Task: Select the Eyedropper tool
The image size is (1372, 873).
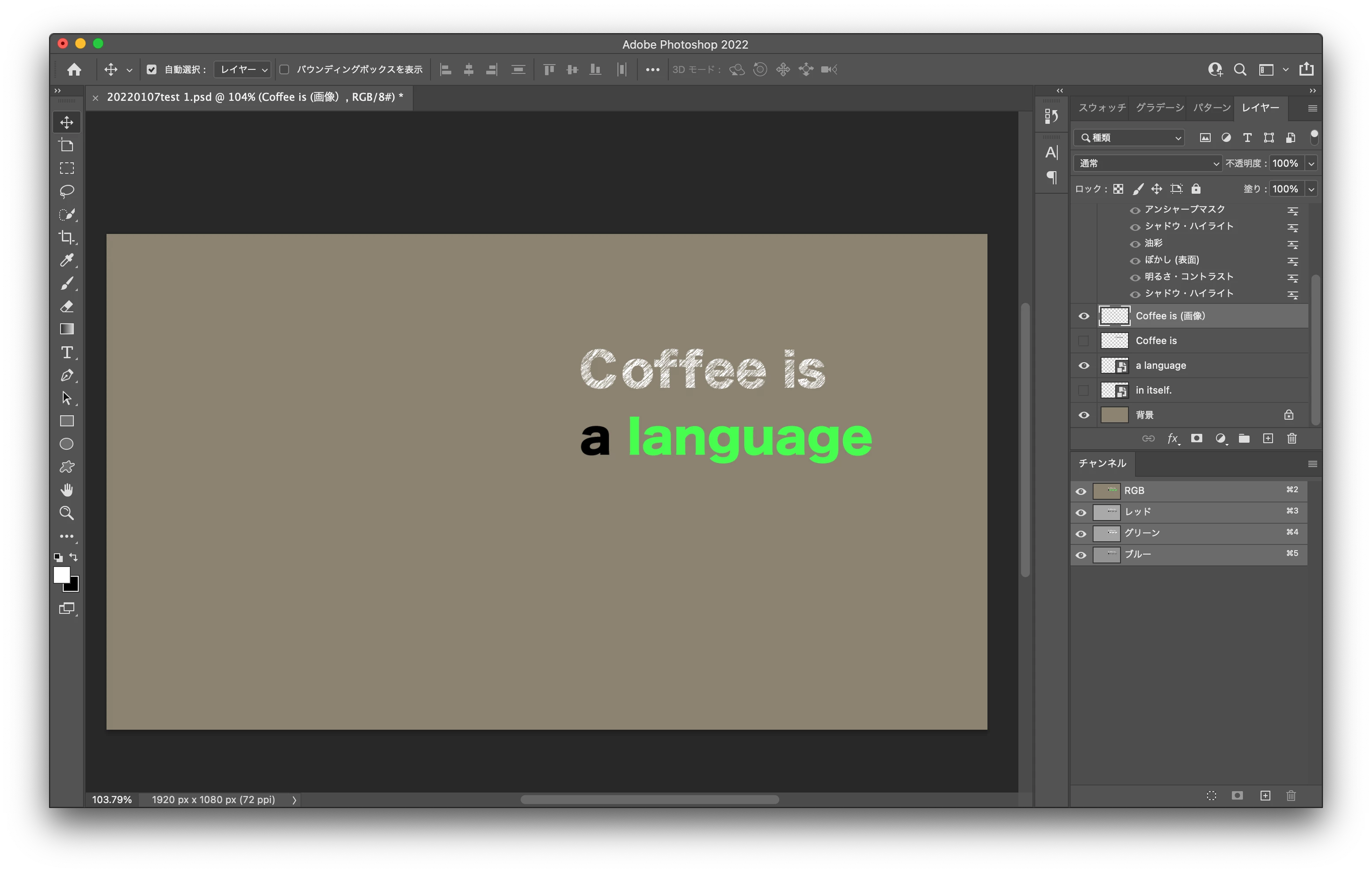Action: click(67, 260)
